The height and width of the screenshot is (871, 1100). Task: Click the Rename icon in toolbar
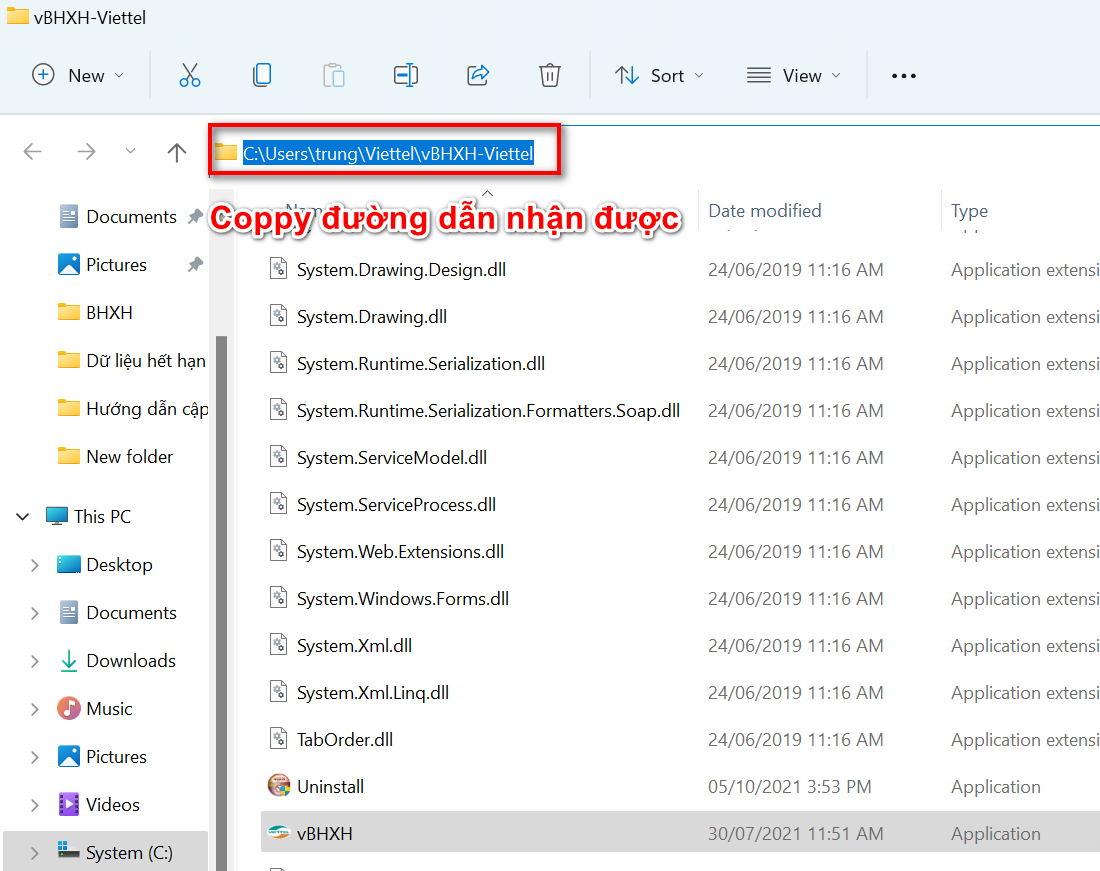405,75
